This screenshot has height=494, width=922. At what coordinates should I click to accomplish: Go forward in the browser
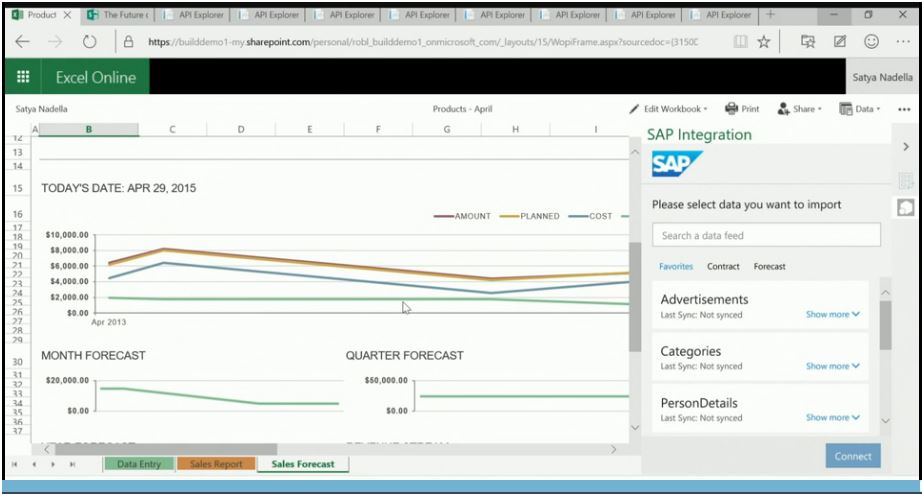click(55, 42)
